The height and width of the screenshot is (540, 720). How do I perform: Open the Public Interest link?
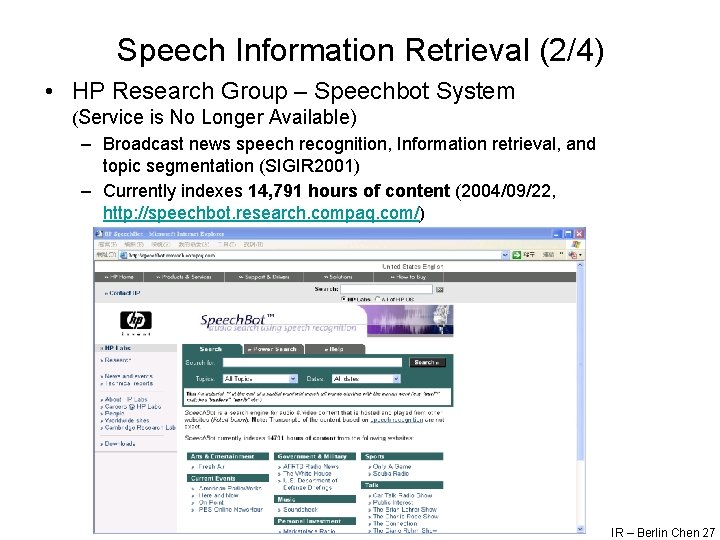pyautogui.click(x=393, y=502)
